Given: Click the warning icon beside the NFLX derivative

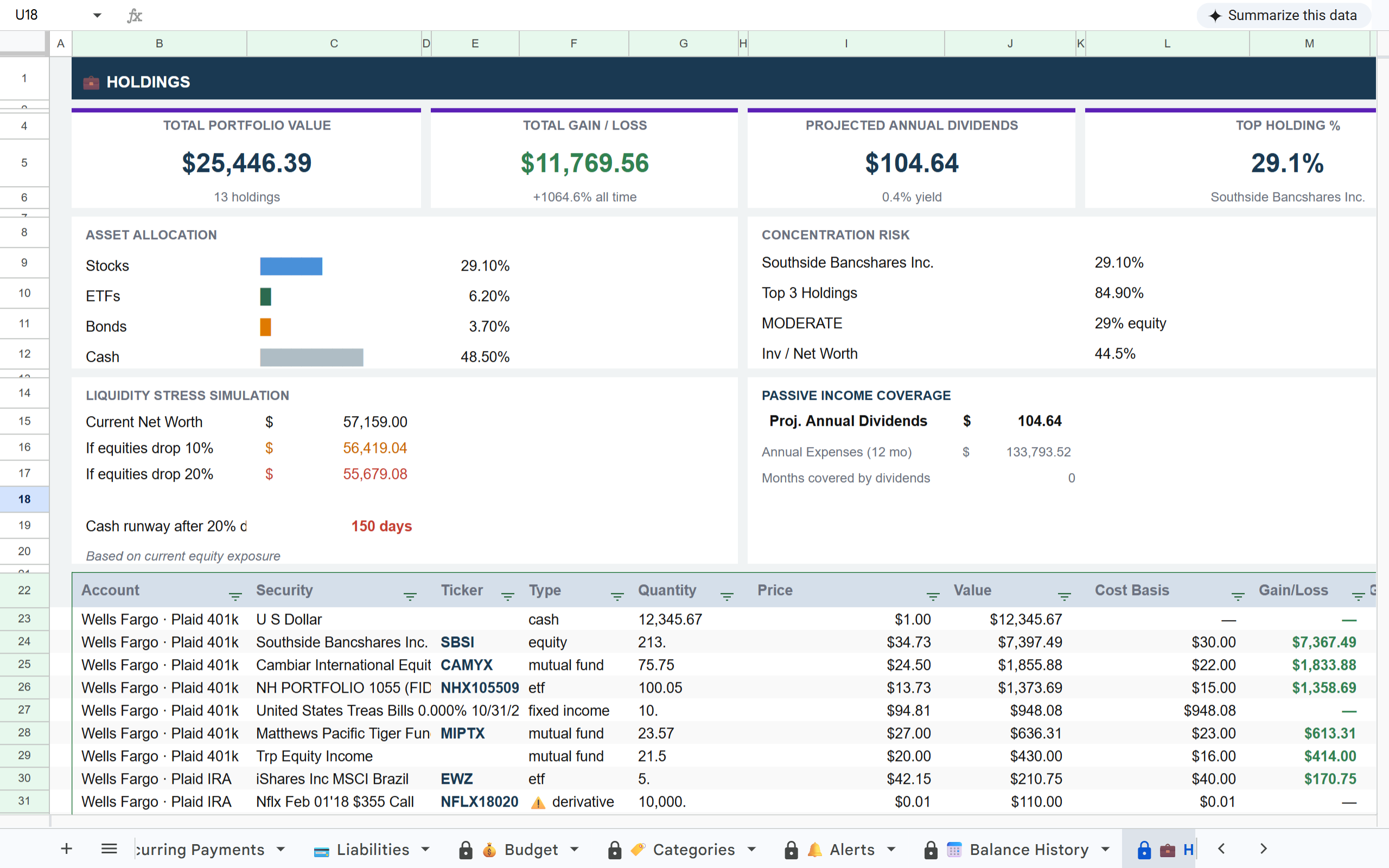Looking at the screenshot, I should point(537,801).
